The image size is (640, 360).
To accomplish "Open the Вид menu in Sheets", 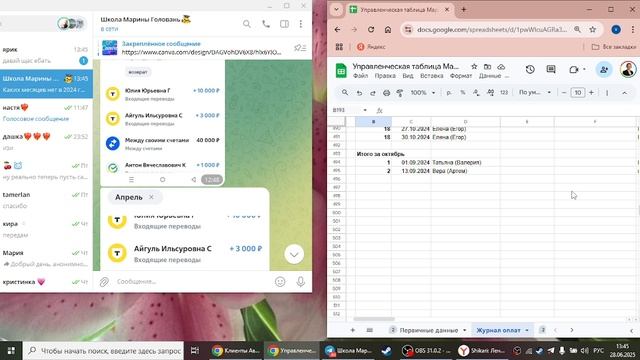I will point(408,76).
